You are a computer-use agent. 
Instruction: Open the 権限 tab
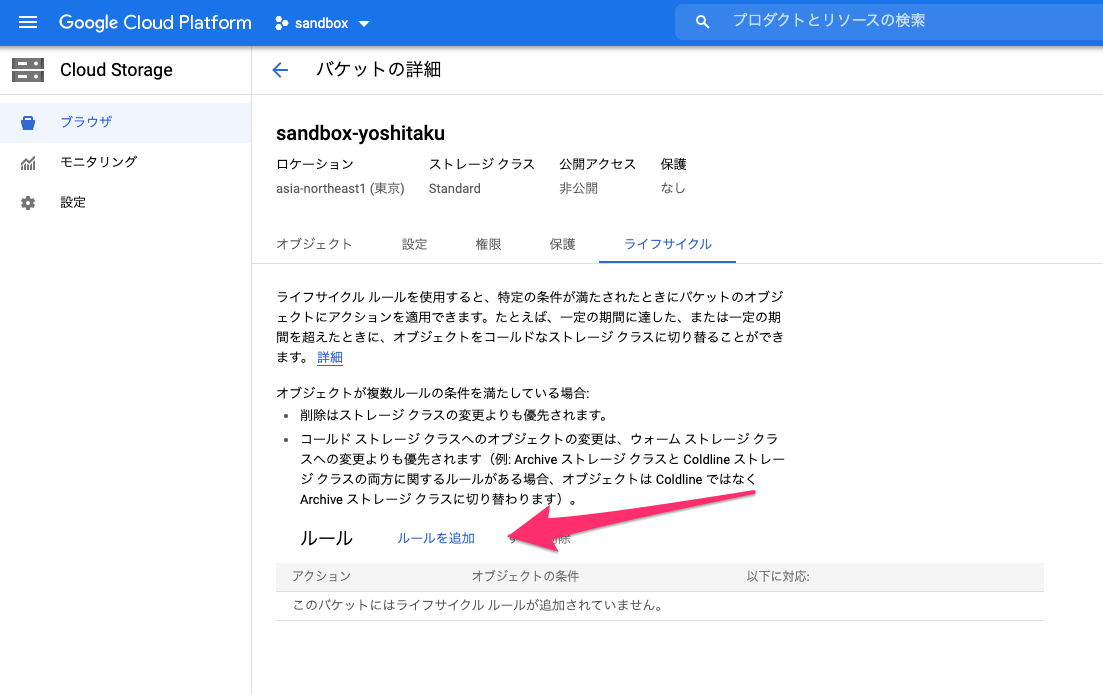tap(489, 243)
